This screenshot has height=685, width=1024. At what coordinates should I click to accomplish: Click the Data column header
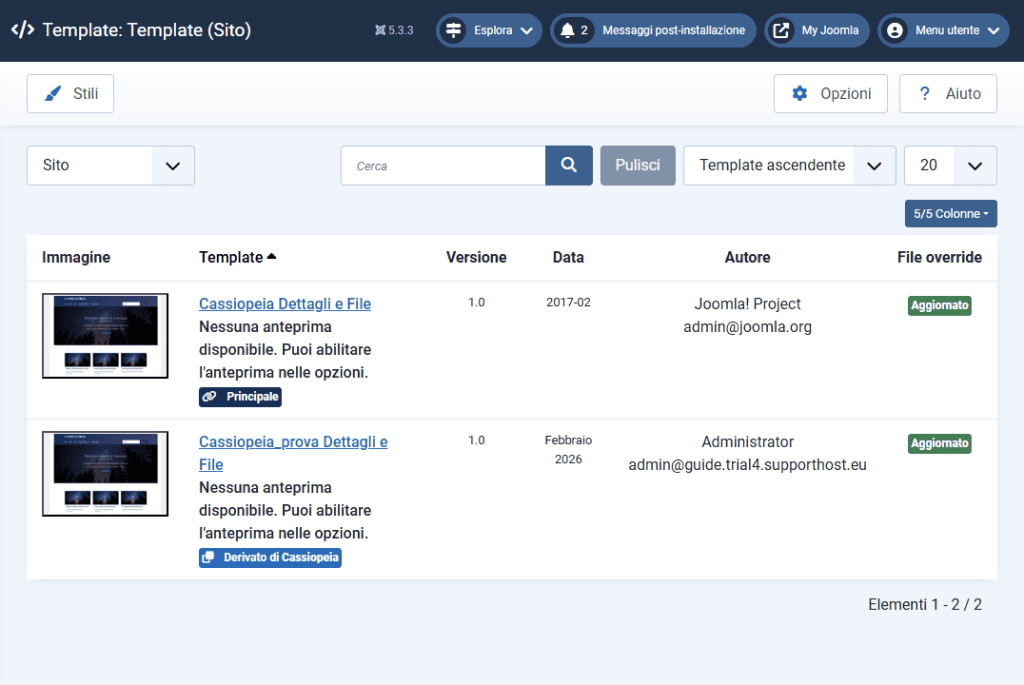(568, 257)
